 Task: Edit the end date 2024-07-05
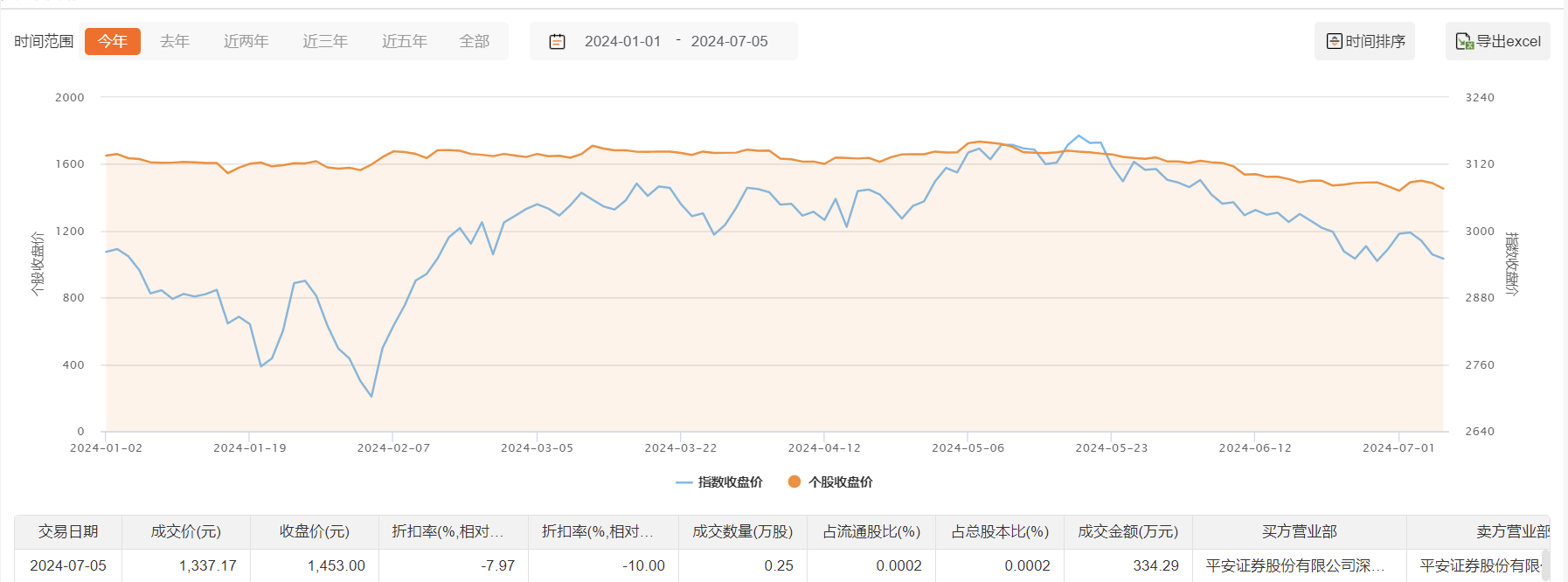point(729,41)
